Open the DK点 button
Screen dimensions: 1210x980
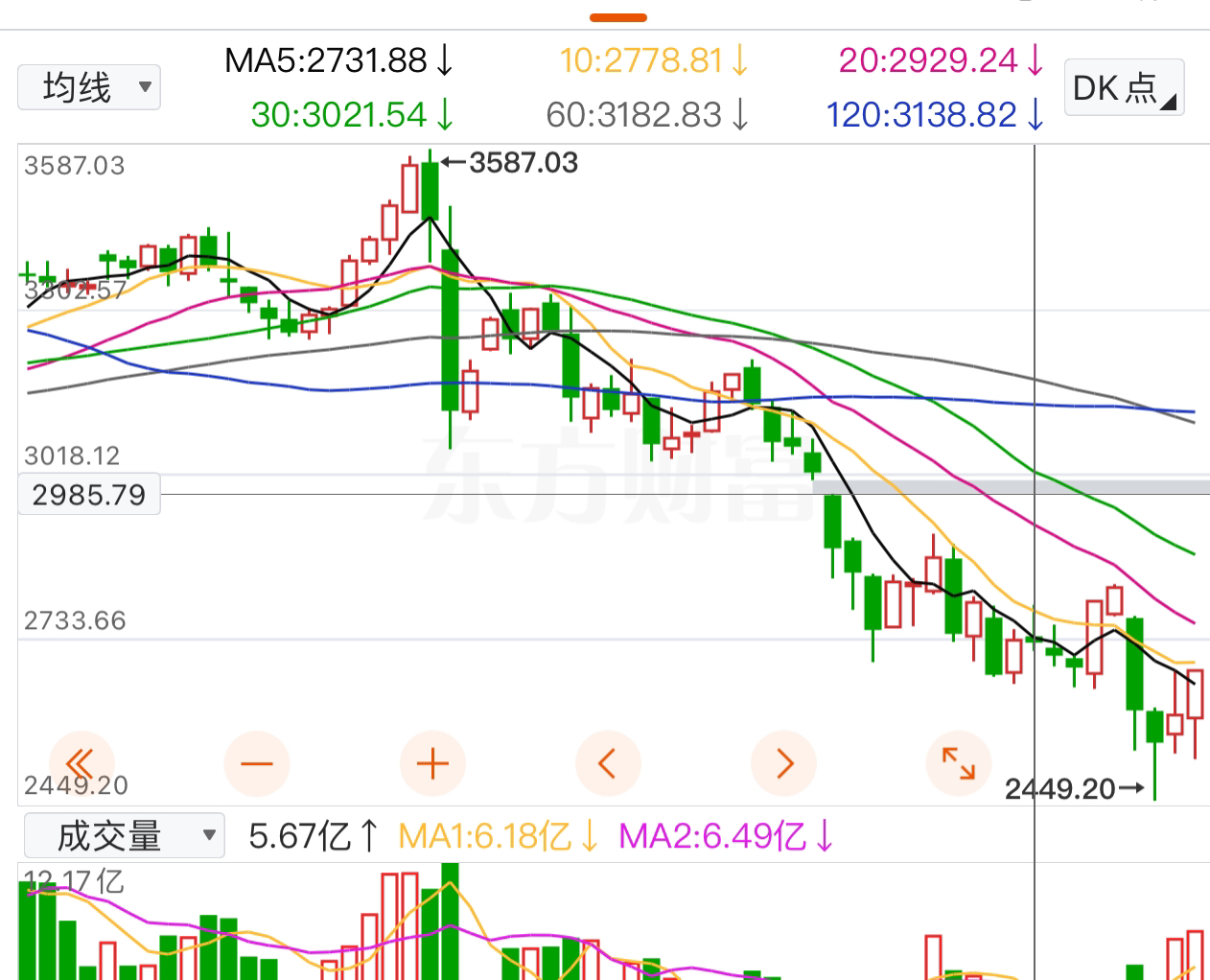point(1124,87)
